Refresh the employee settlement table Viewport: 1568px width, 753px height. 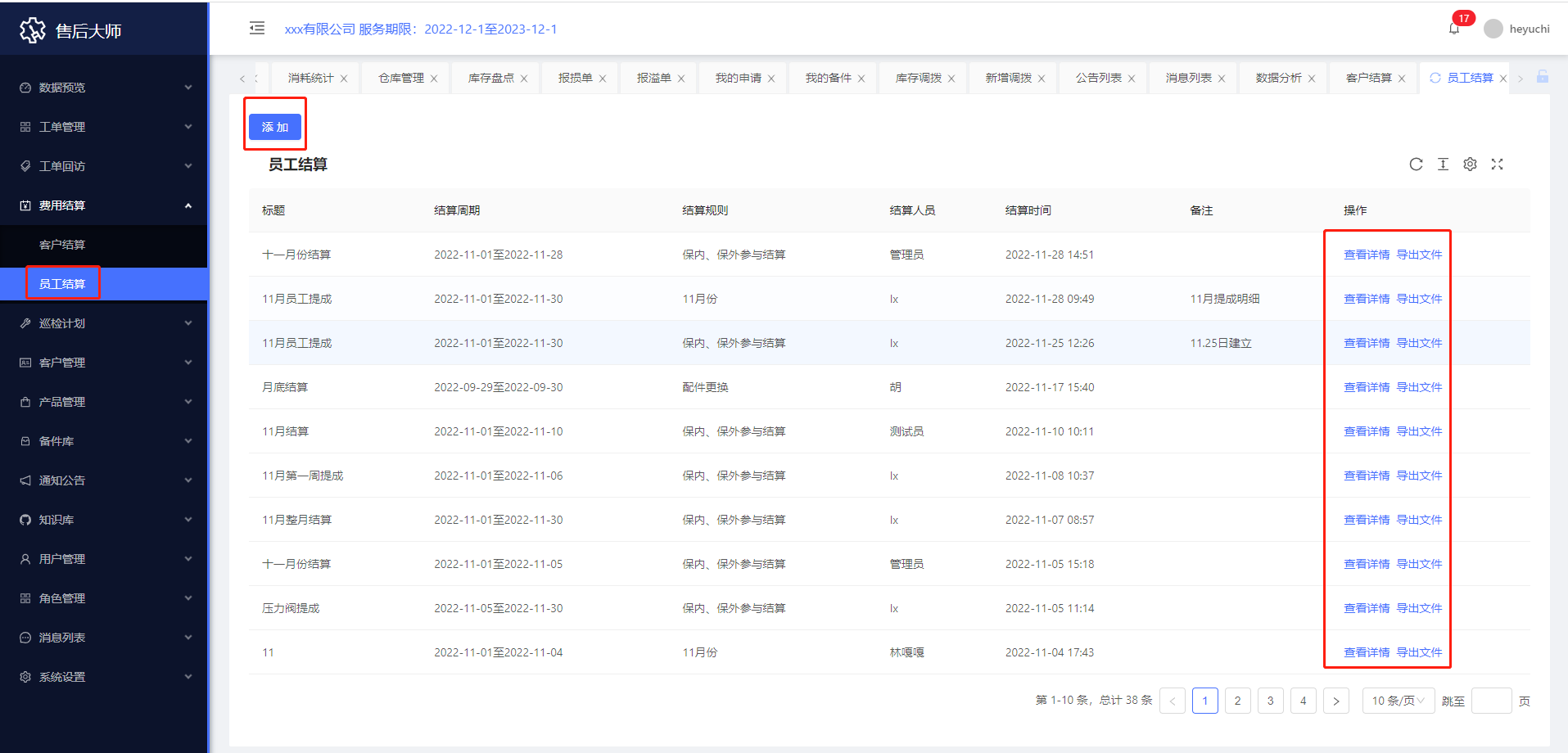pyautogui.click(x=1416, y=165)
